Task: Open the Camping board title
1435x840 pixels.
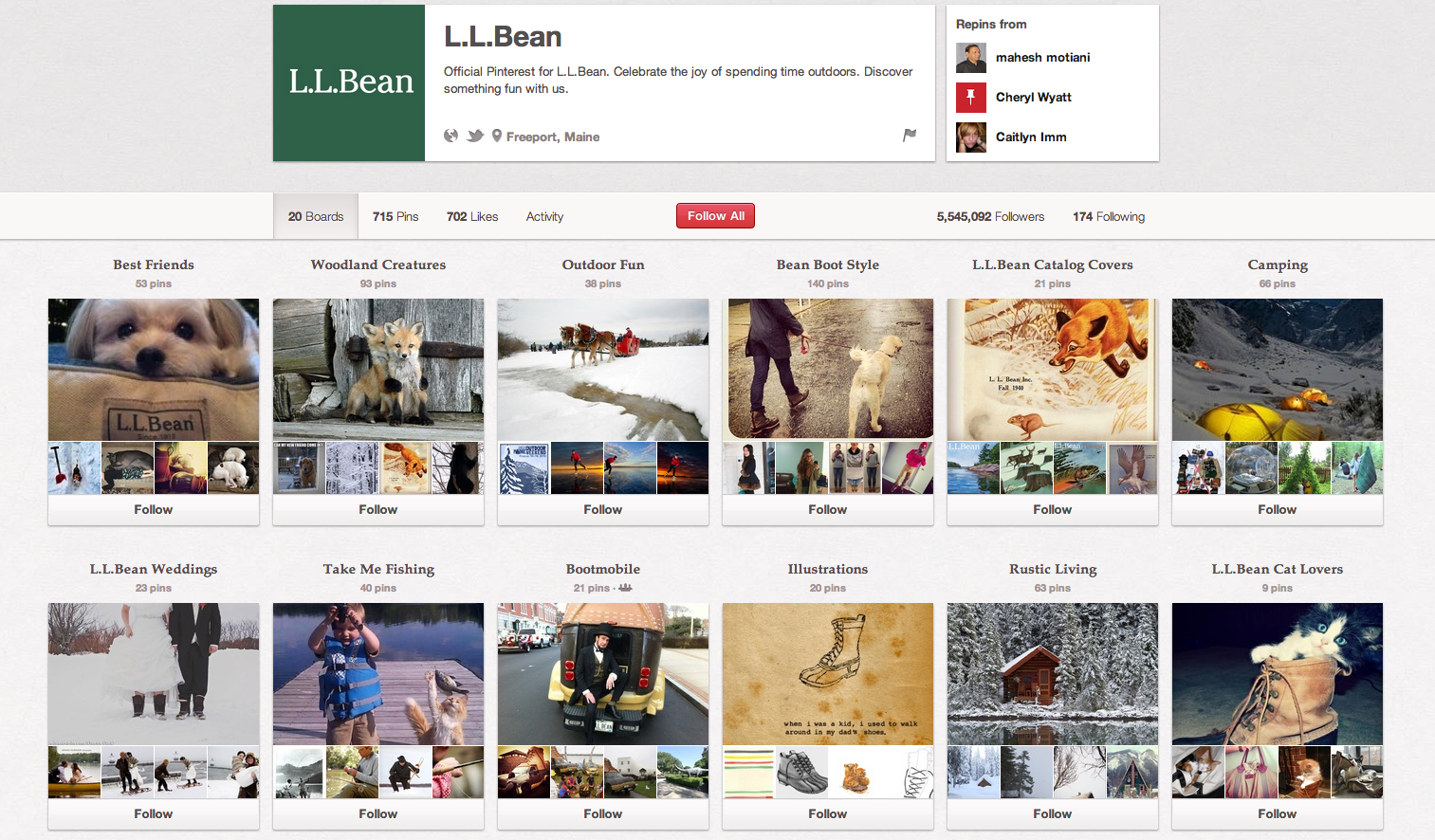Action: 1278,265
